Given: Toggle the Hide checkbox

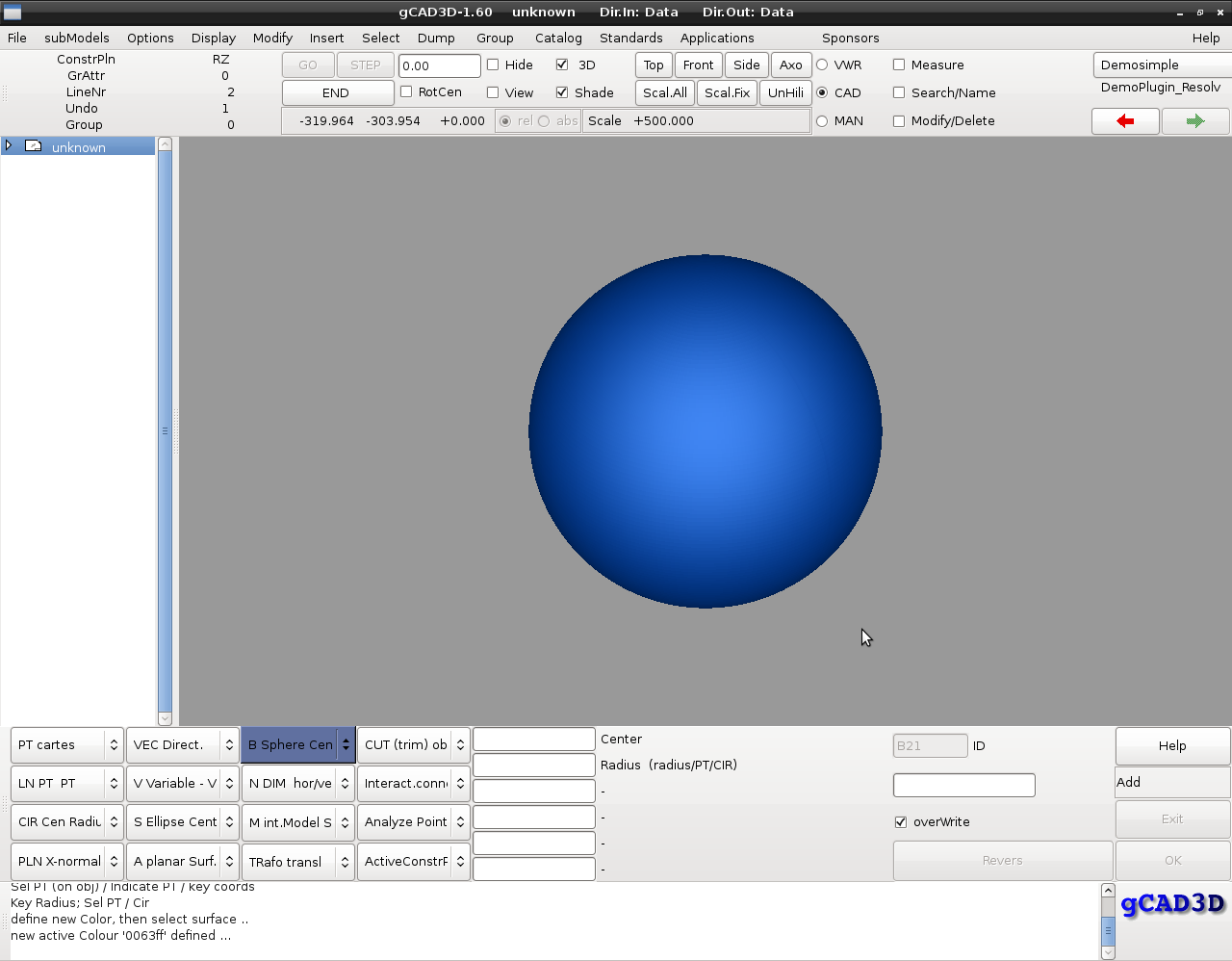Looking at the screenshot, I should pyautogui.click(x=493, y=65).
